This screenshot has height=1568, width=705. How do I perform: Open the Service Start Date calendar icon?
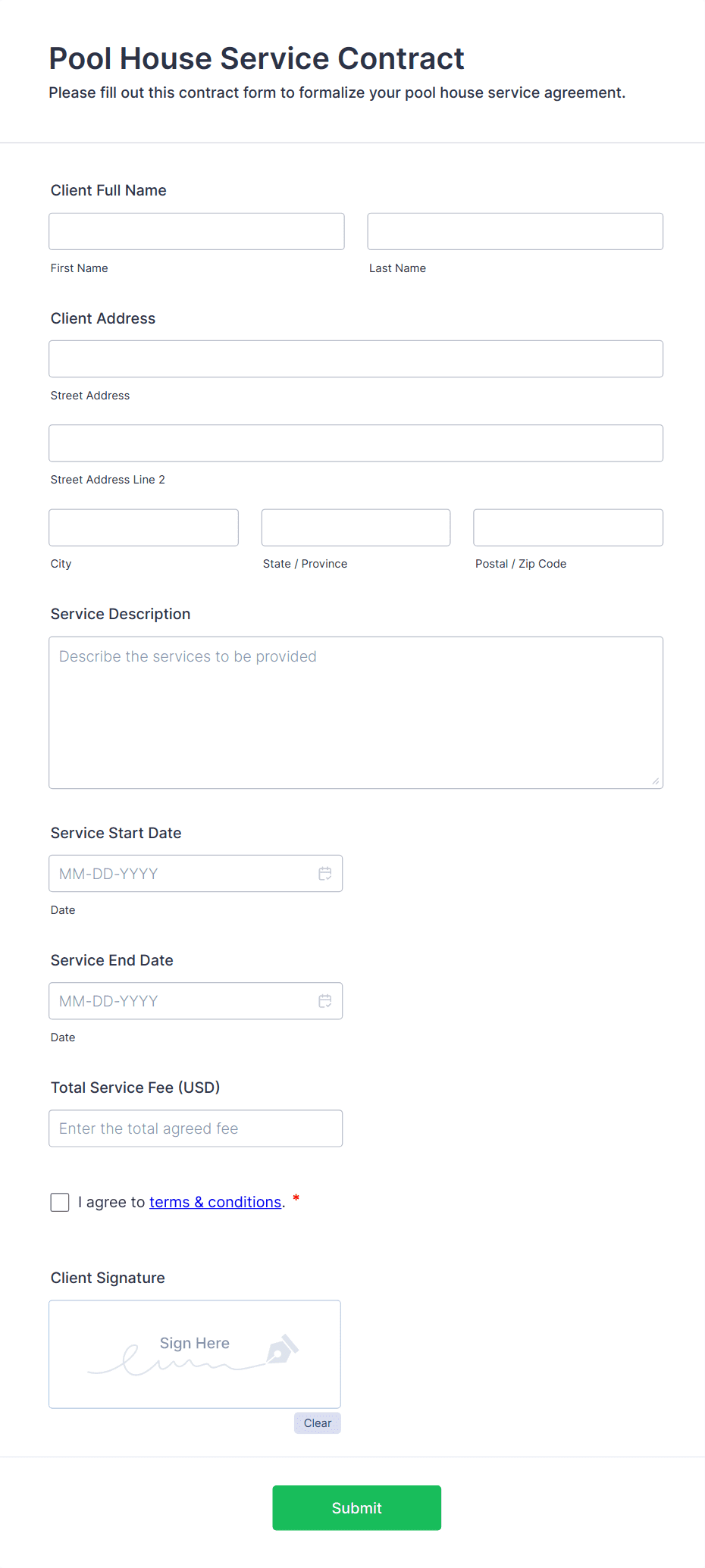click(x=325, y=874)
